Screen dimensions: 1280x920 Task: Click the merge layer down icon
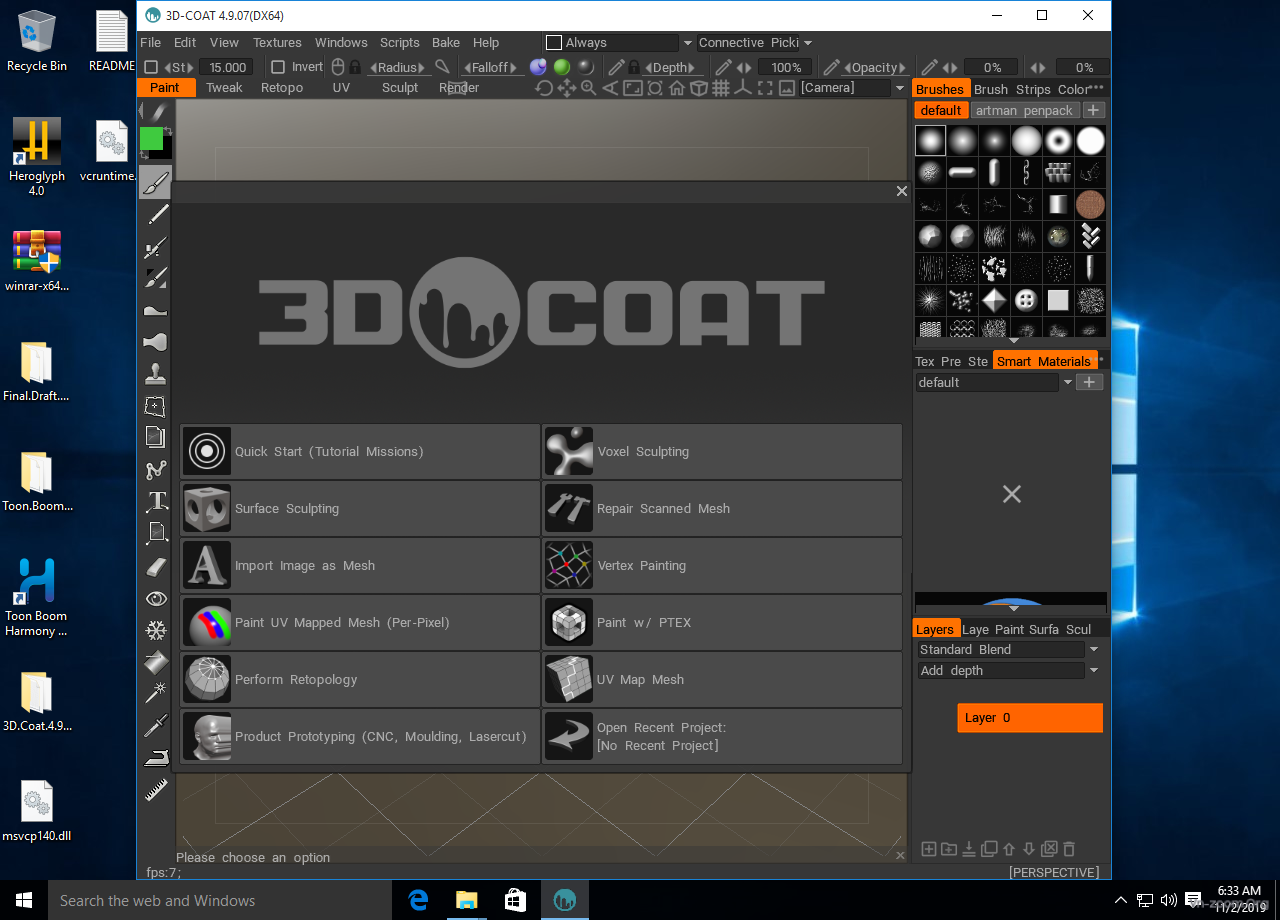tap(969, 849)
